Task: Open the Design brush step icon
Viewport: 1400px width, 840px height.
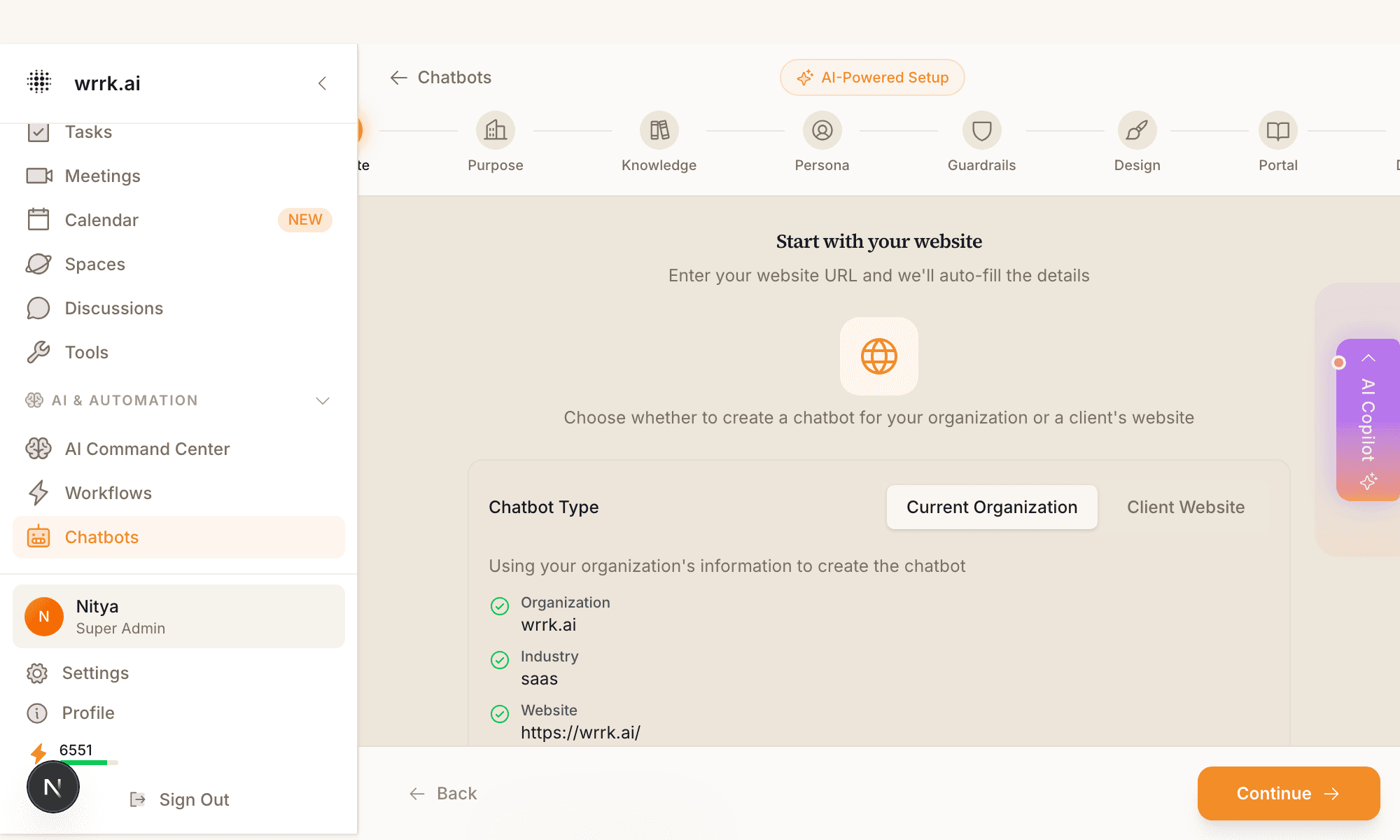Action: click(1137, 130)
